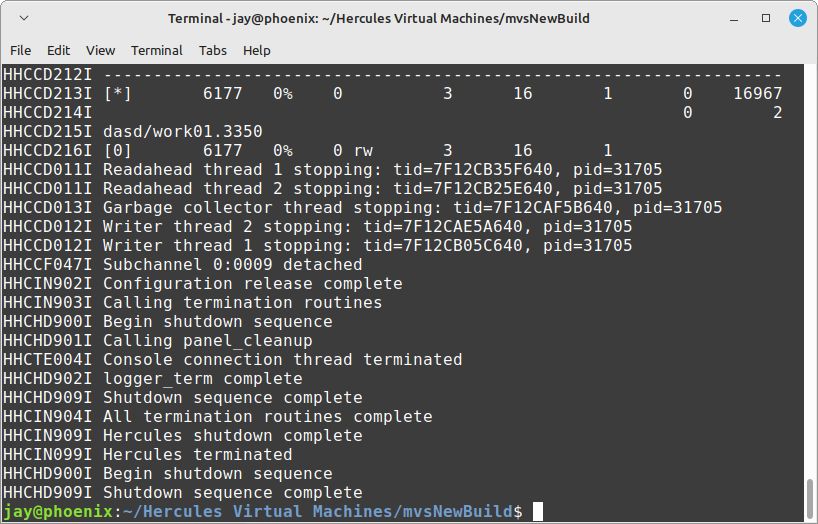Open the Edit menu
Screen dimensions: 818x524
58,51
